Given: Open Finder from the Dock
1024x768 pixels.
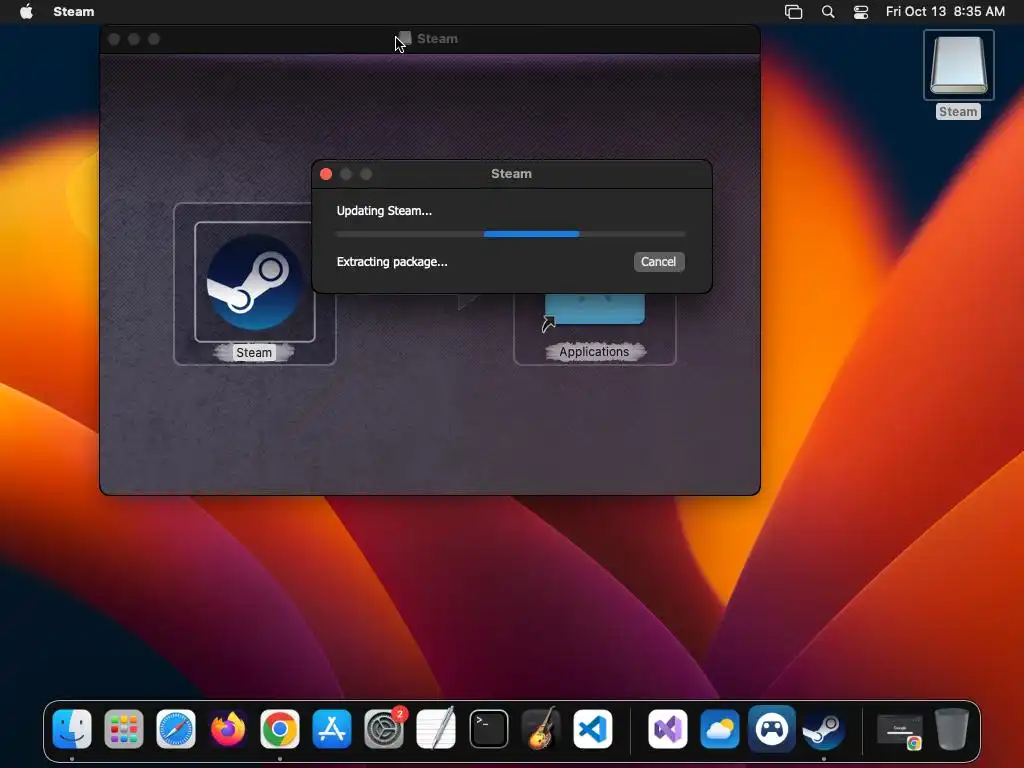Looking at the screenshot, I should point(72,729).
